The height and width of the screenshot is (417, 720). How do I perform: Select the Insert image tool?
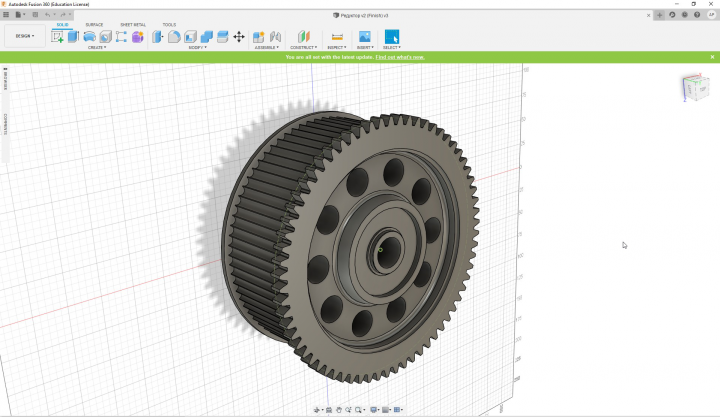tap(365, 37)
